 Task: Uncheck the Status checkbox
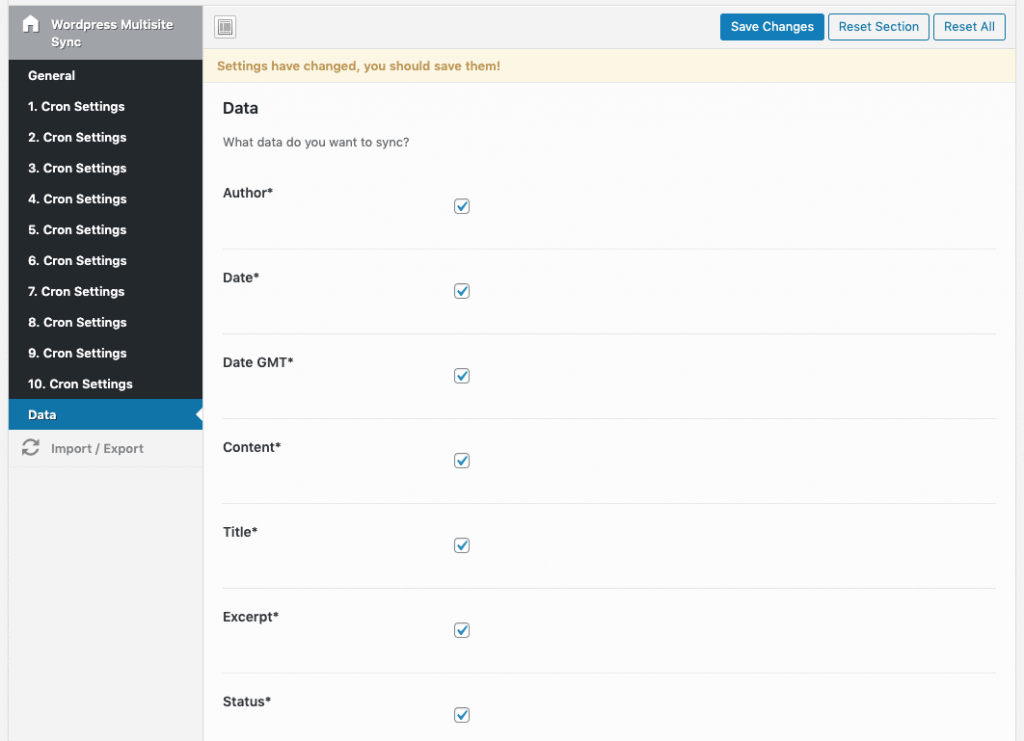(462, 715)
